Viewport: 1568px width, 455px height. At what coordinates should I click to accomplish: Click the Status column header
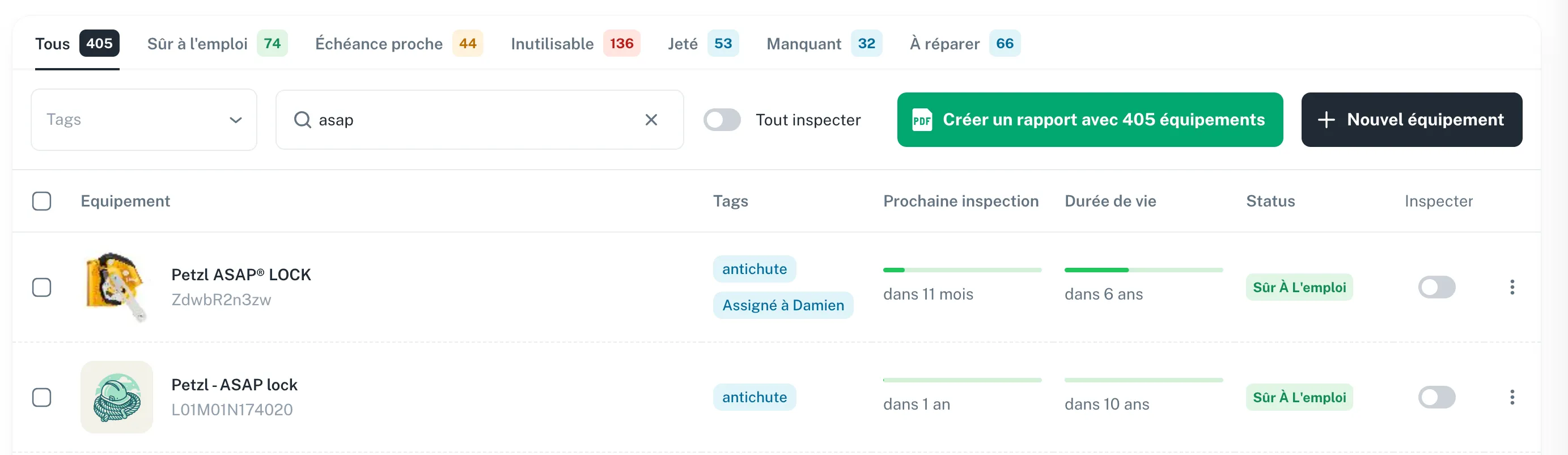1270,201
